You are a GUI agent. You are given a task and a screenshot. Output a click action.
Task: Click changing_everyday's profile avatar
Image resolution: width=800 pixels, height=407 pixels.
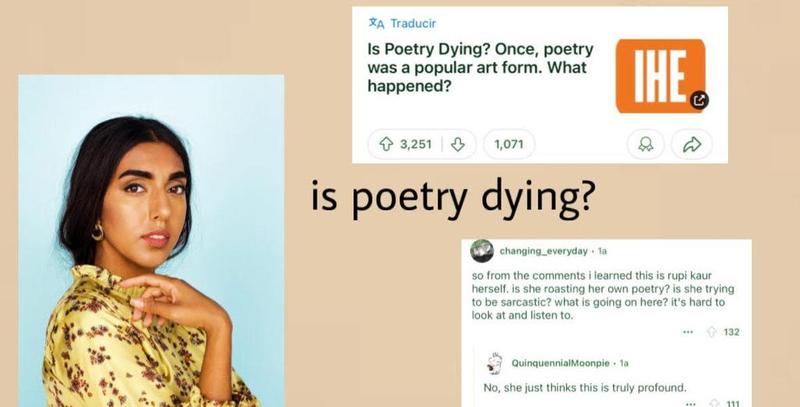pos(482,250)
